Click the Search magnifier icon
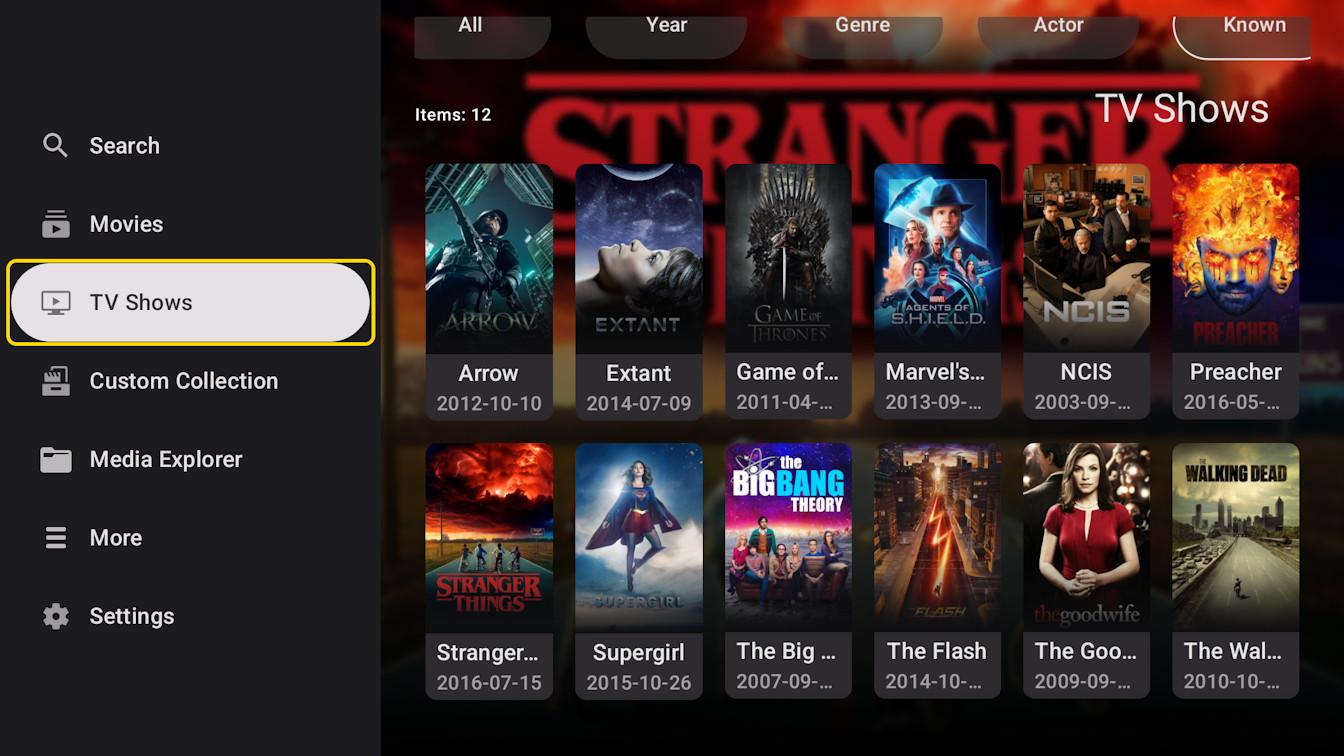 (x=55, y=146)
